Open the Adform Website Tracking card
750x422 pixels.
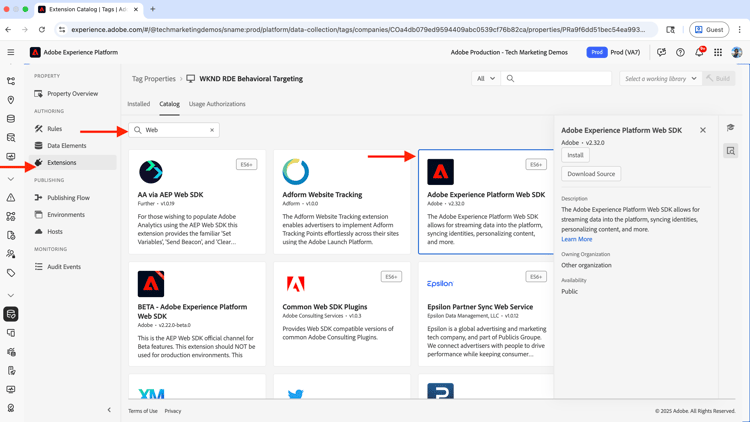[342, 201]
